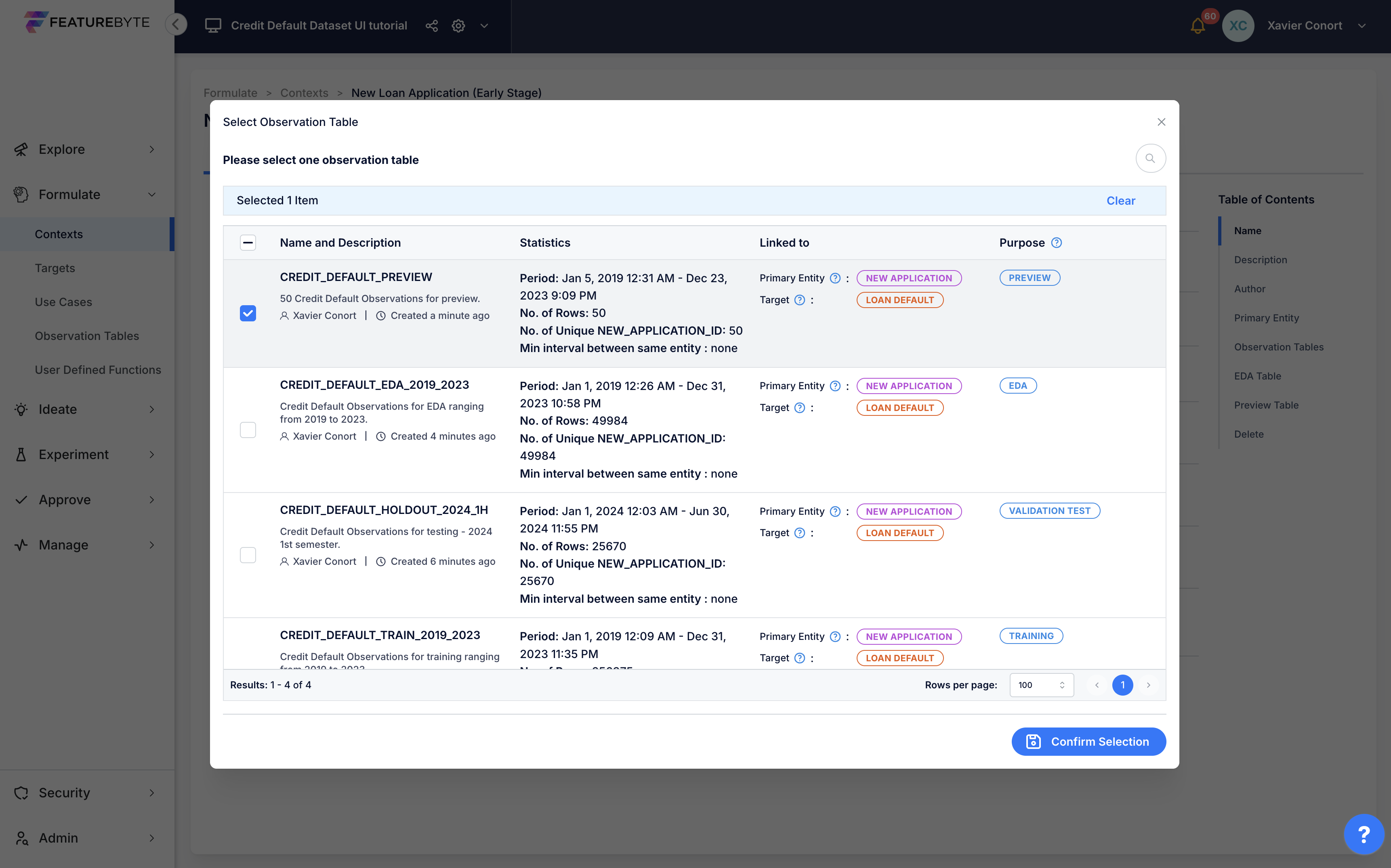Click the Explore telescope icon
Viewport: 1391px width, 868px height.
pyautogui.click(x=21, y=149)
